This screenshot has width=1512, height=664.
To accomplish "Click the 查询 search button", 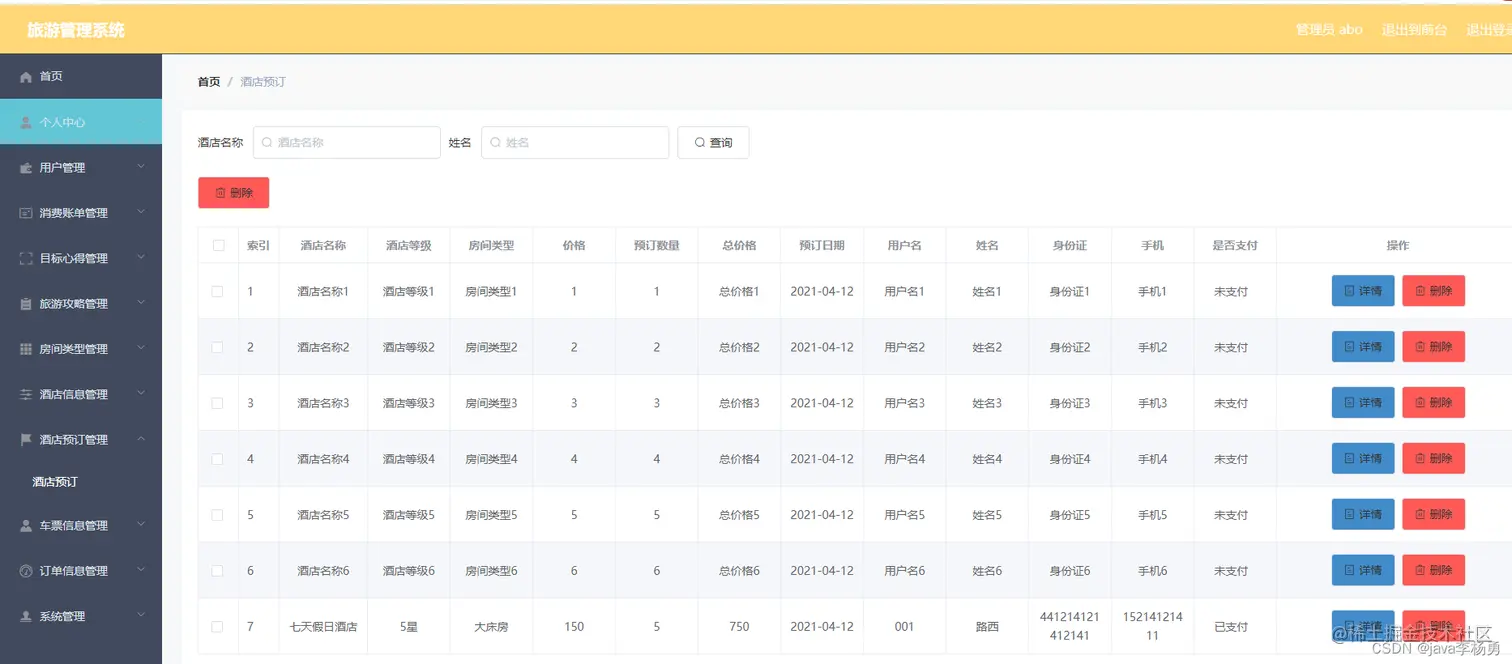I will tap(713, 143).
